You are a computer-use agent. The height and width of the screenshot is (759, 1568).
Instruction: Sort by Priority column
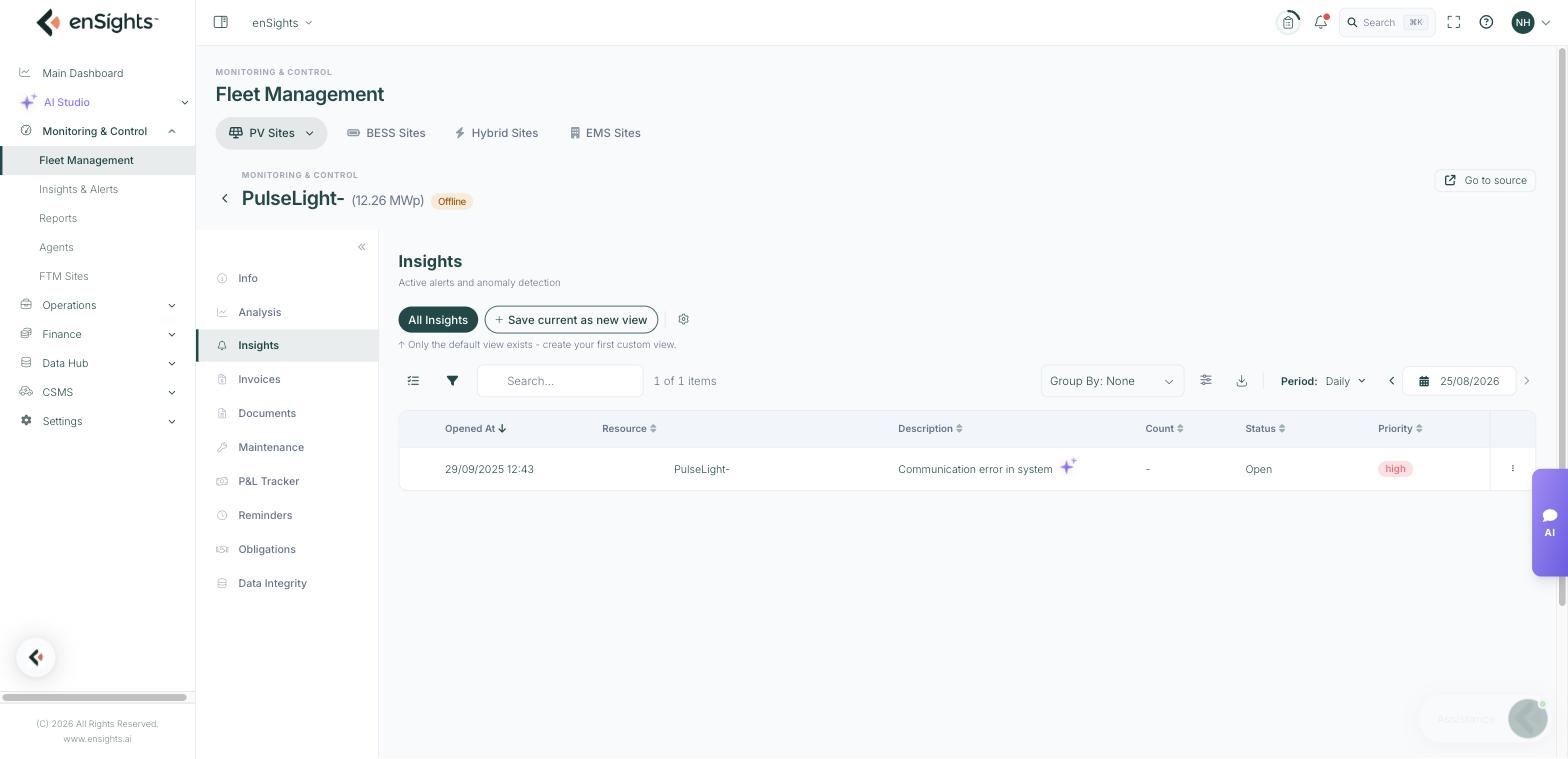click(1400, 429)
